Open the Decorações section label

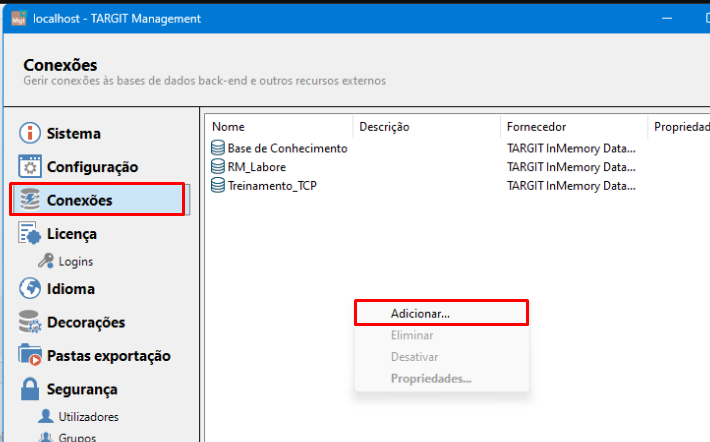tap(86, 322)
